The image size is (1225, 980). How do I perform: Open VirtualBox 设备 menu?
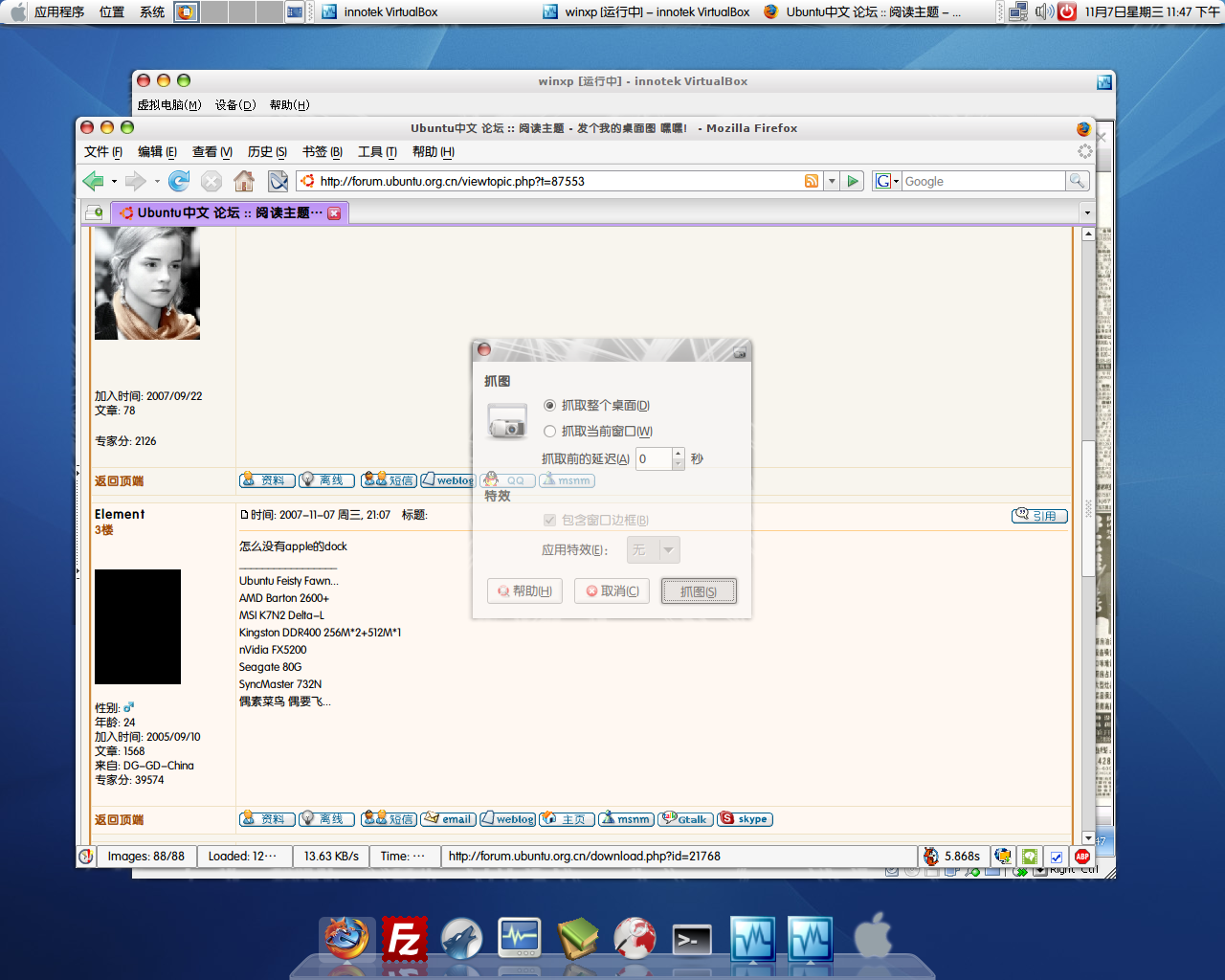pyautogui.click(x=235, y=105)
